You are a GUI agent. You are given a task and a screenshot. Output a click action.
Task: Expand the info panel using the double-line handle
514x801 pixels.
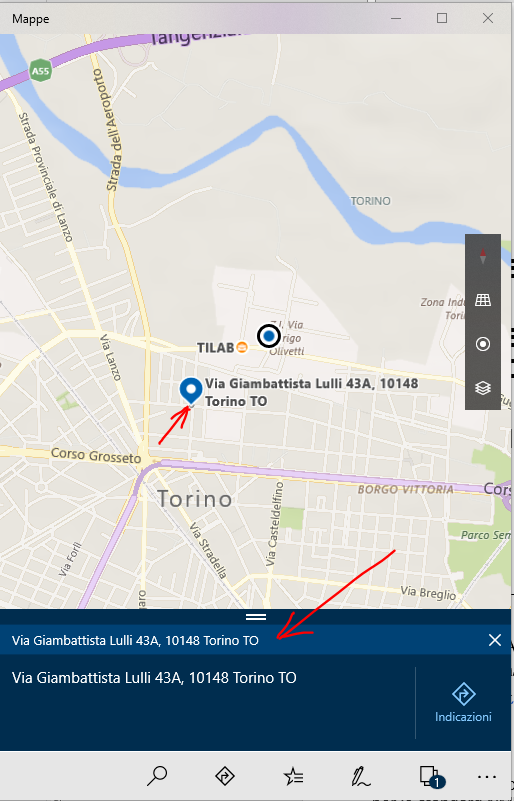tap(256, 617)
